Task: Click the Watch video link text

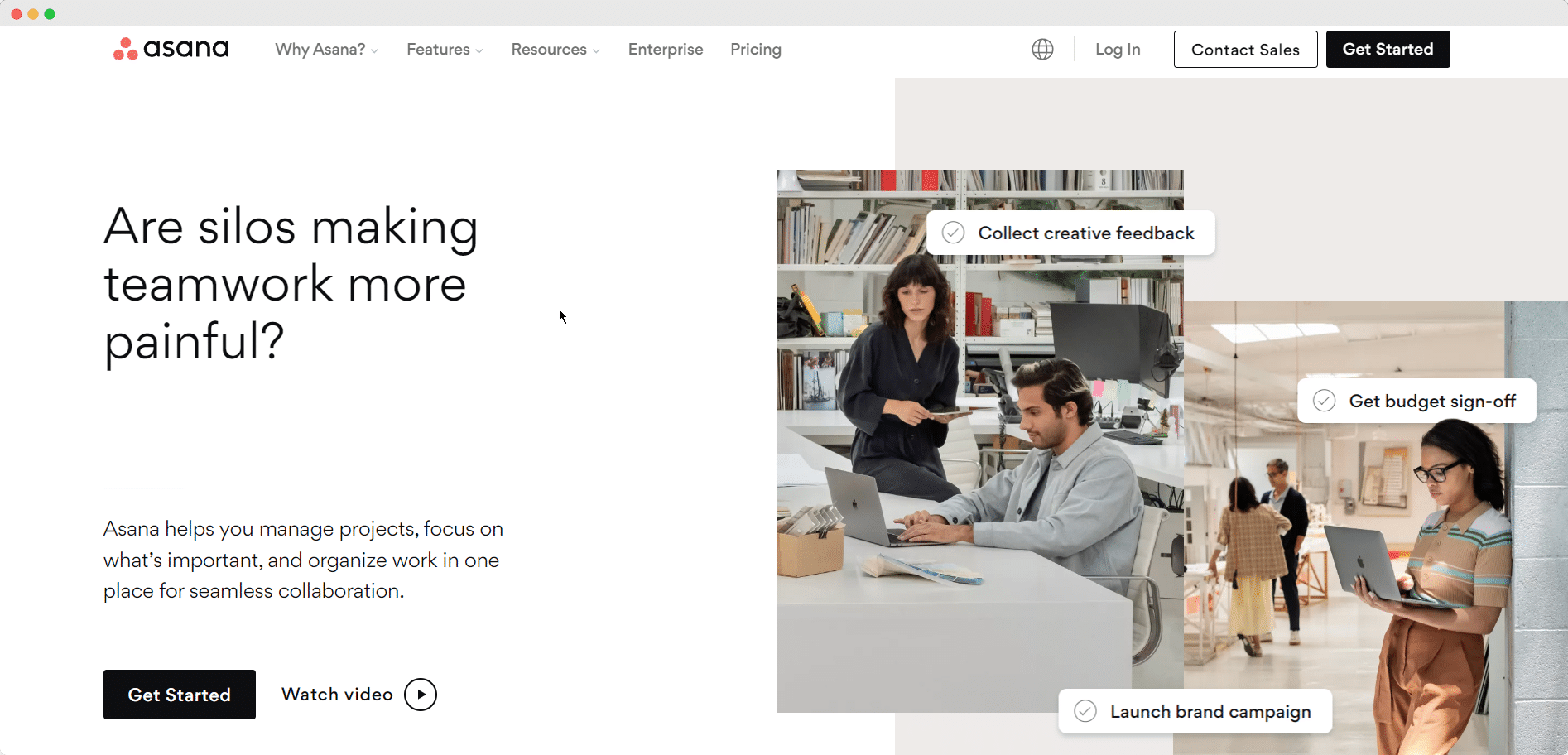Action: pyautogui.click(x=337, y=694)
